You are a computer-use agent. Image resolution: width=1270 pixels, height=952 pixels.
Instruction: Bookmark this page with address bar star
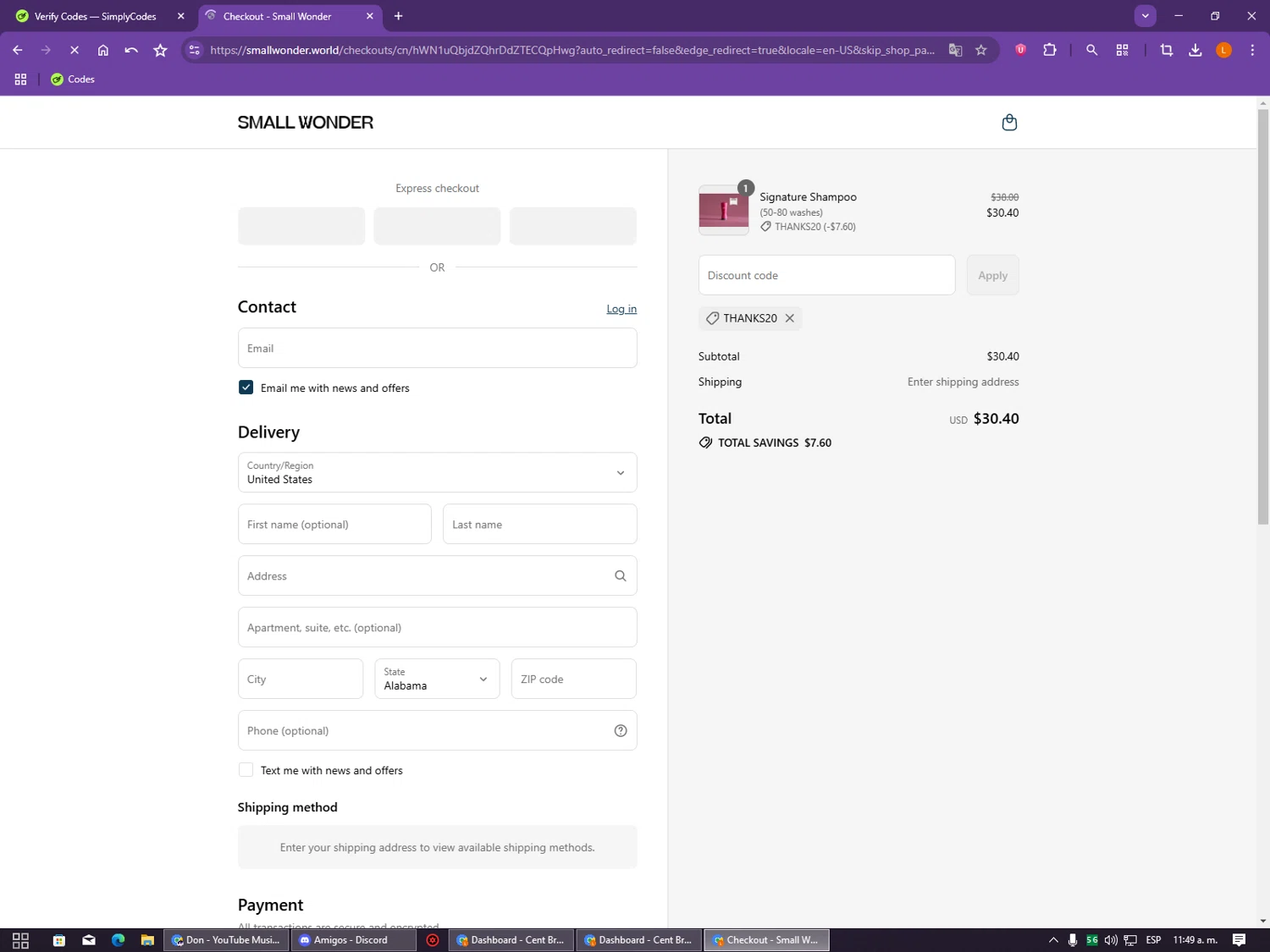pos(981,50)
